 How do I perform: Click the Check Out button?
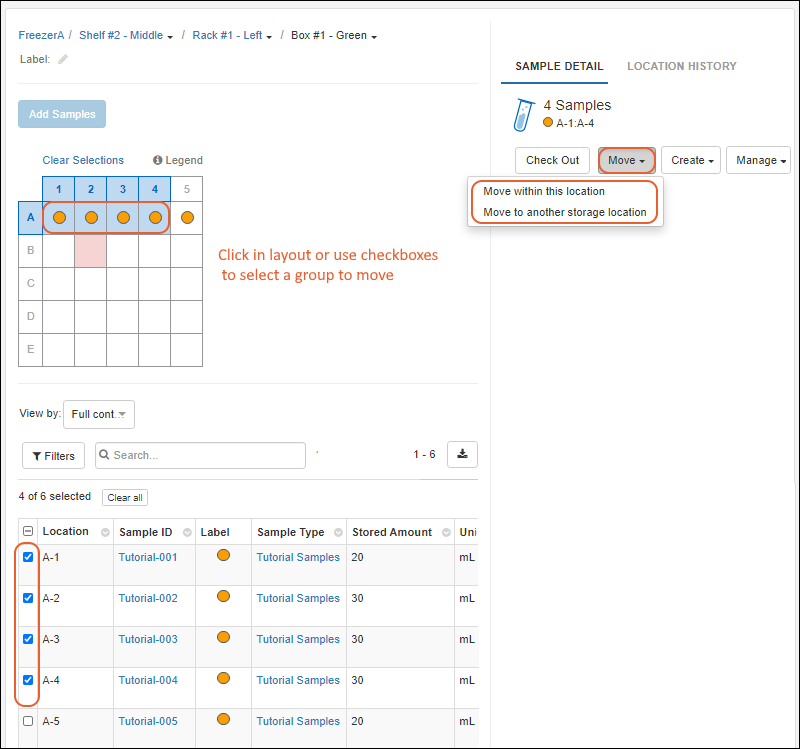coord(552,160)
